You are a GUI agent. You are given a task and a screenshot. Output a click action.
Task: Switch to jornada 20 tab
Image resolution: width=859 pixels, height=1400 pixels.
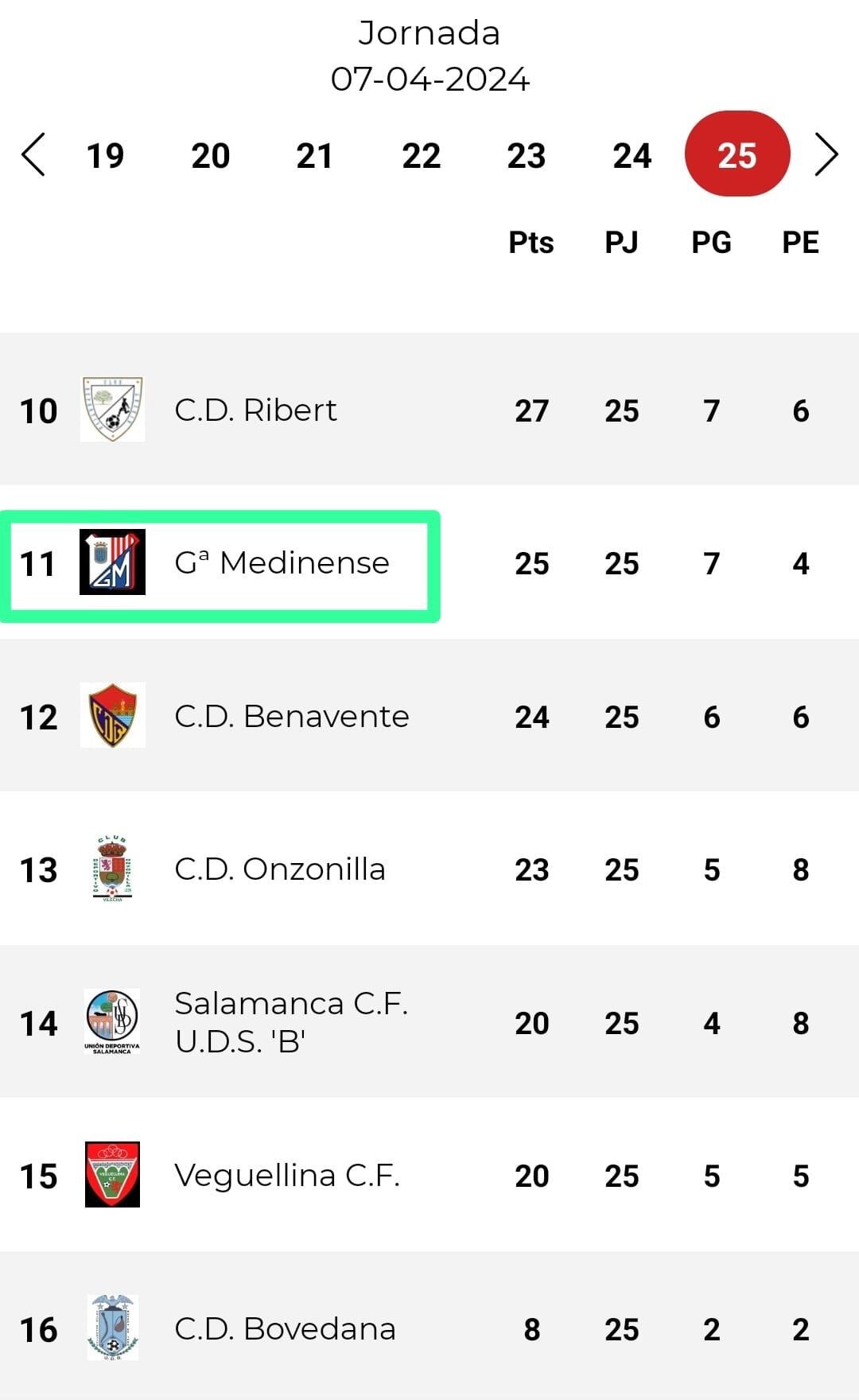210,155
